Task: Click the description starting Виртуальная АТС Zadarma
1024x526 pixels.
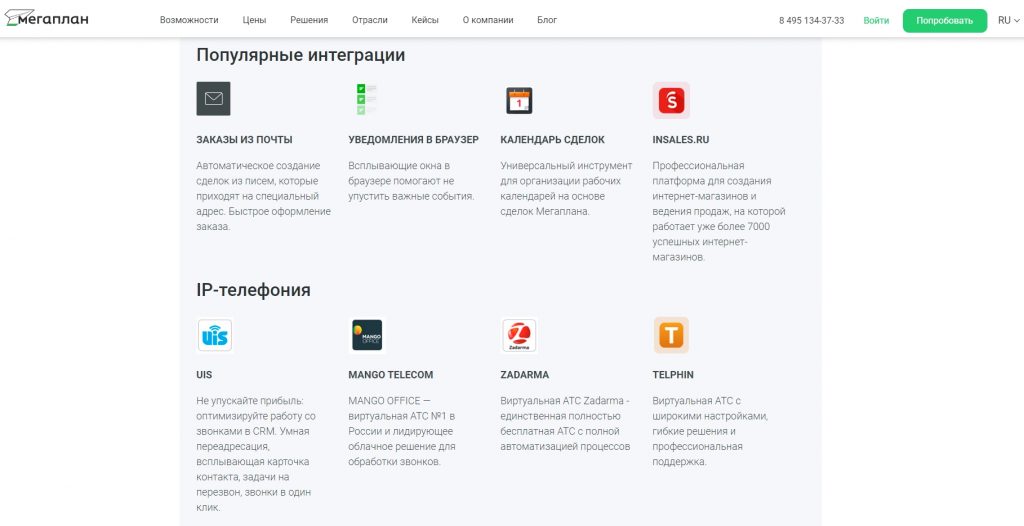Action: [566, 423]
